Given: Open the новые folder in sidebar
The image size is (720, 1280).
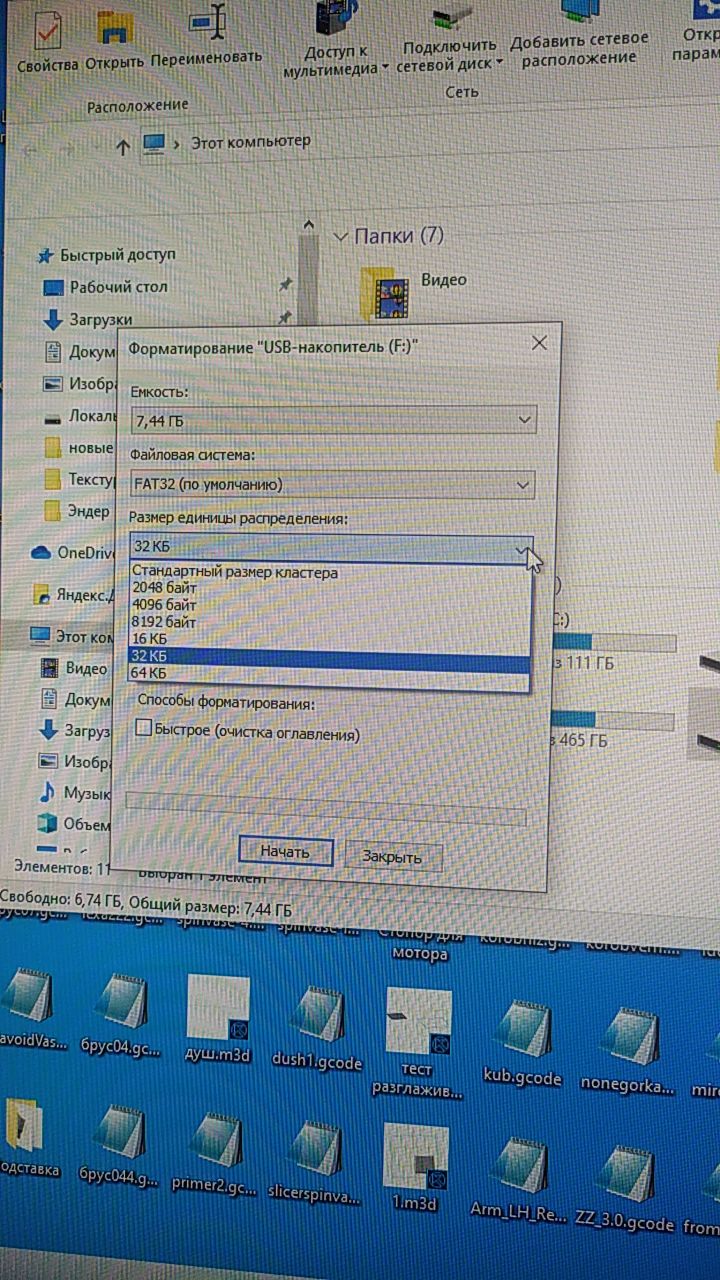Looking at the screenshot, I should tap(80, 447).
